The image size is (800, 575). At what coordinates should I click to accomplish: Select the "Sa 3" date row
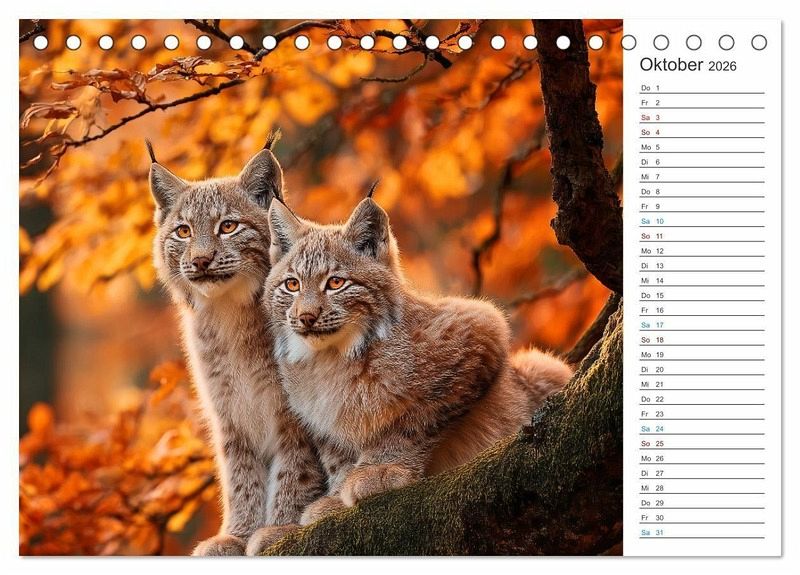point(702,117)
